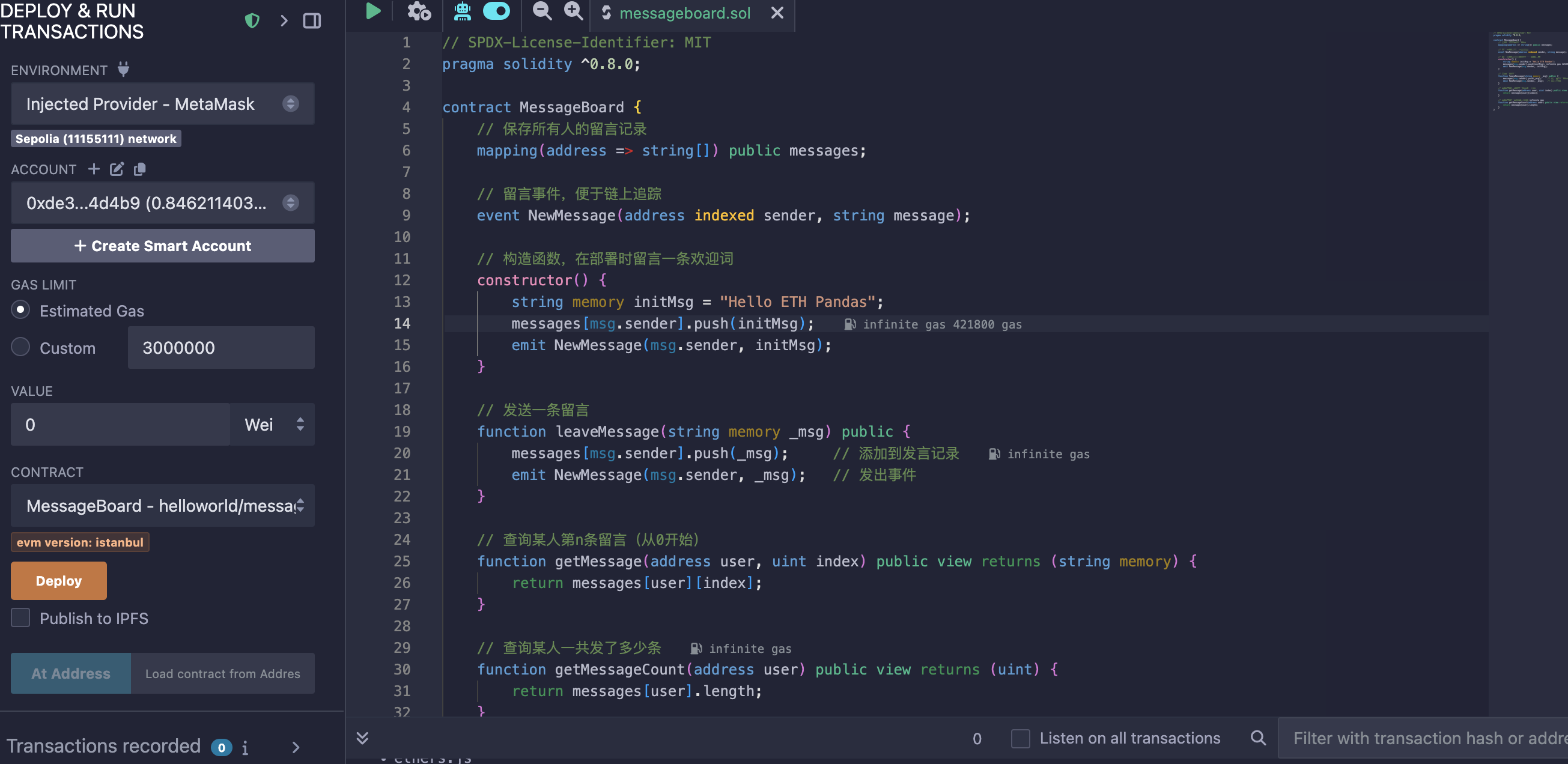Click the Filter with transaction hash field
This screenshot has height=764, width=1568.
point(1423,738)
